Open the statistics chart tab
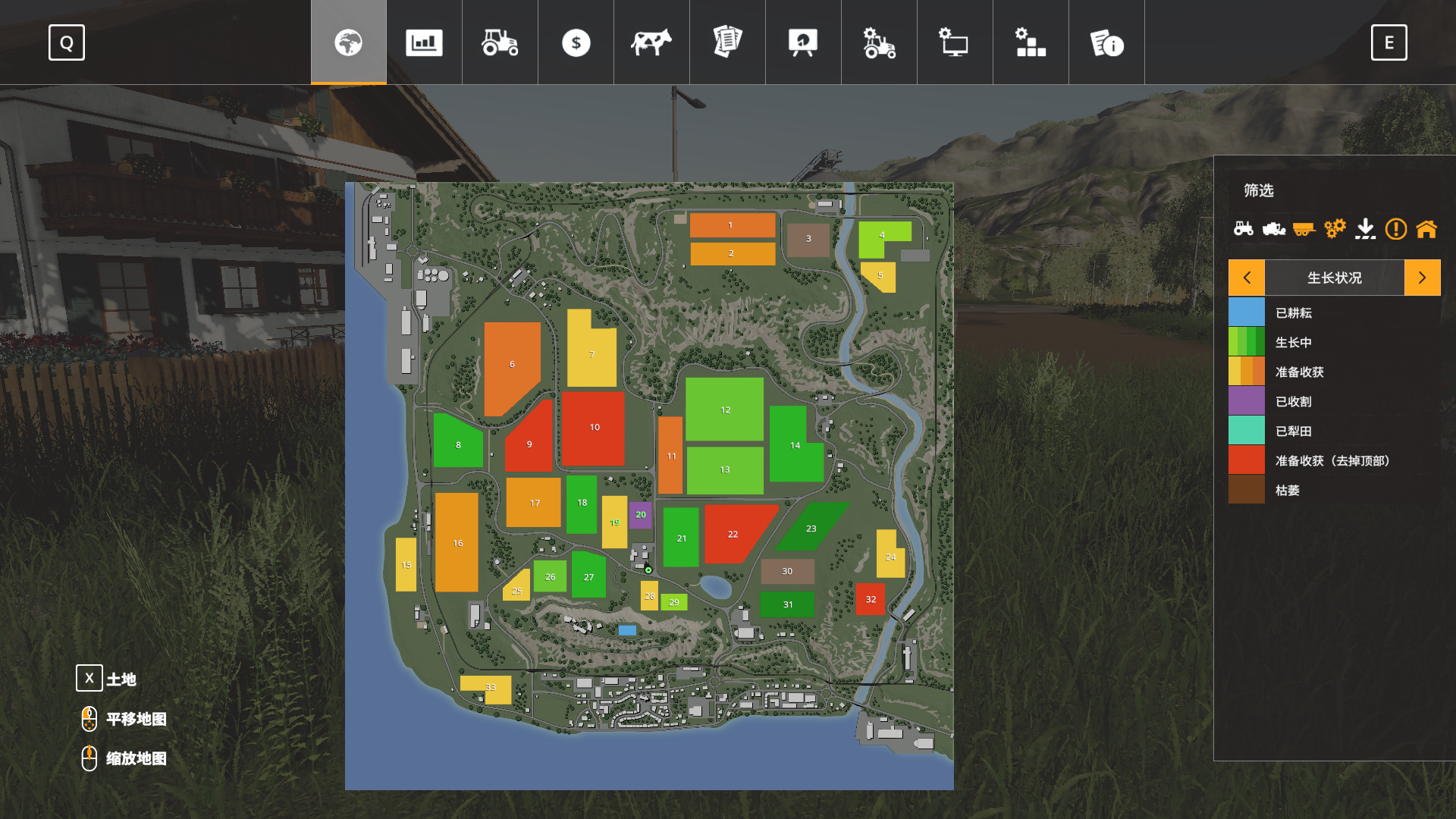The height and width of the screenshot is (819, 1456). coord(424,42)
